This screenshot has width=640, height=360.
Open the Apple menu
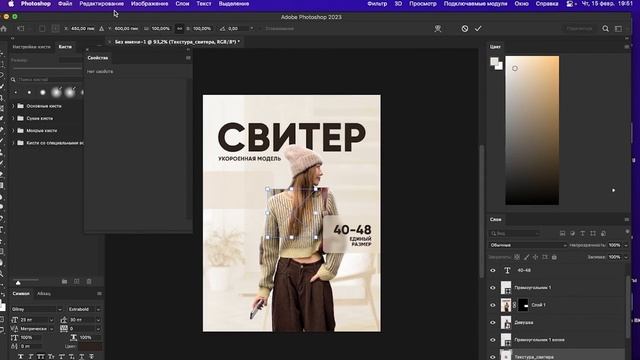click(11, 4)
